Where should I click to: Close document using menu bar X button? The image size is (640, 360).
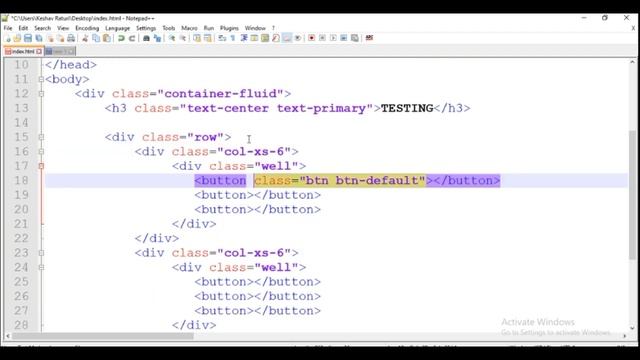(x=633, y=28)
